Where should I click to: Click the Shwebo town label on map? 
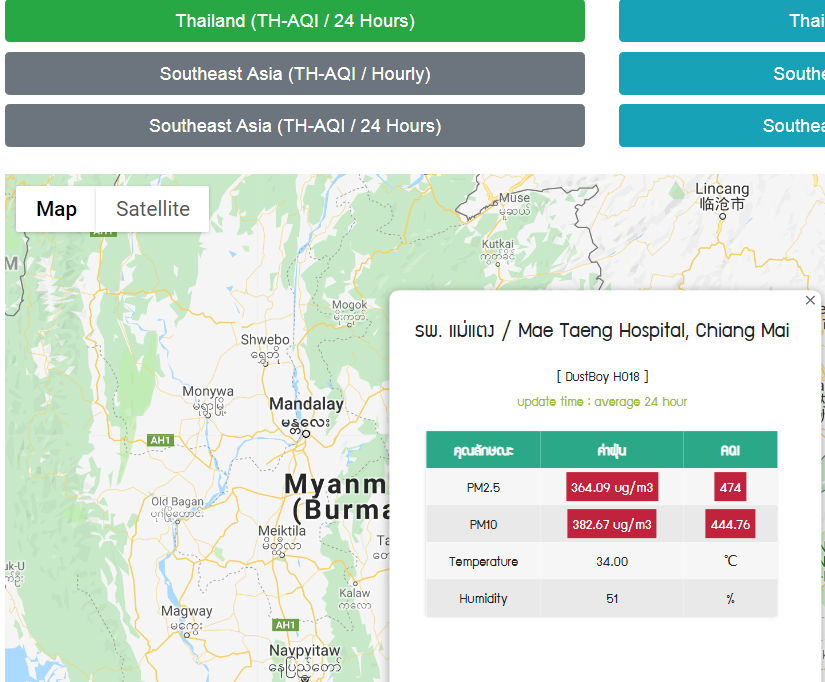click(x=265, y=340)
